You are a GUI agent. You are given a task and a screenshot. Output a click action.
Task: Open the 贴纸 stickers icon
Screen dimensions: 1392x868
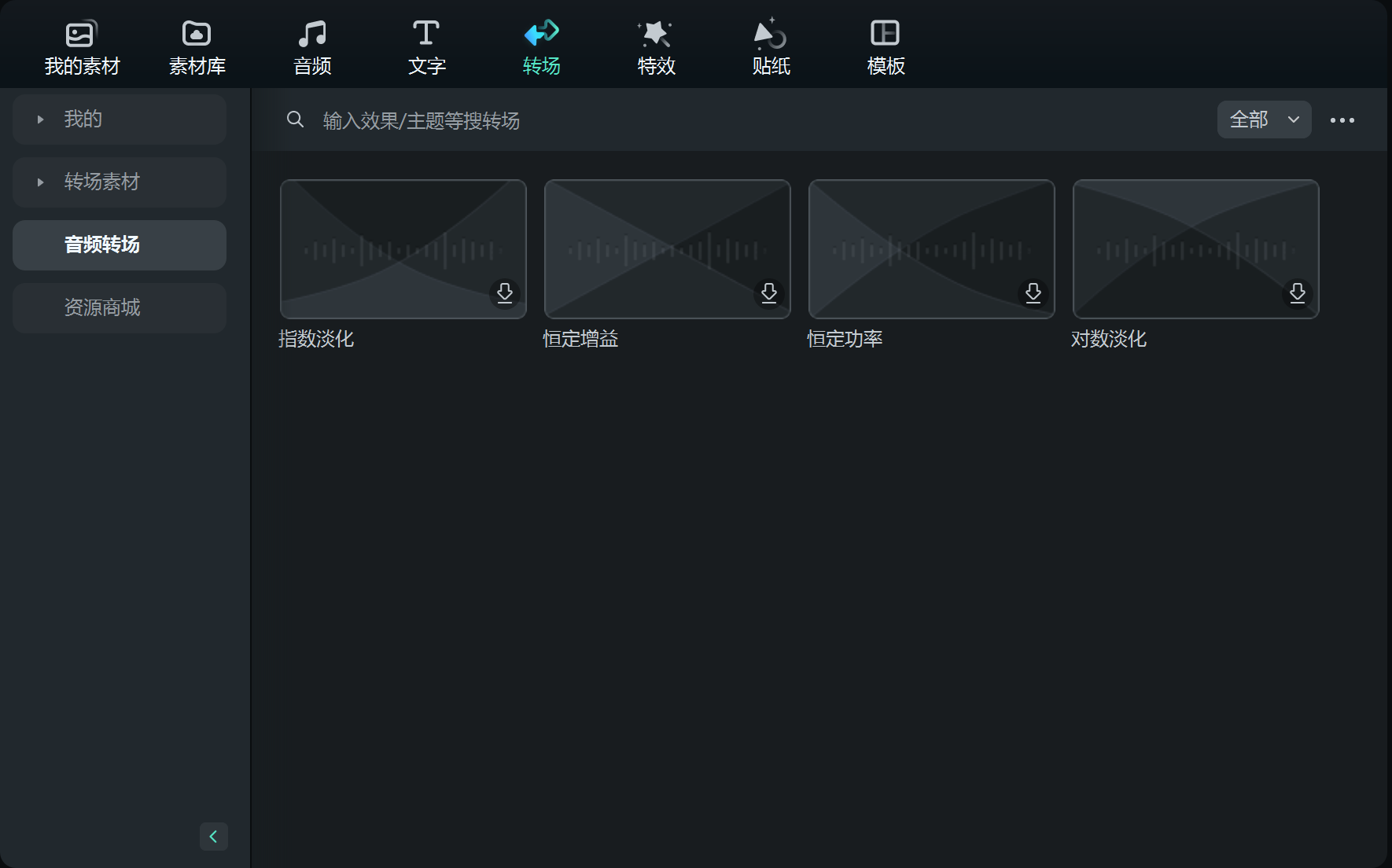click(x=771, y=33)
